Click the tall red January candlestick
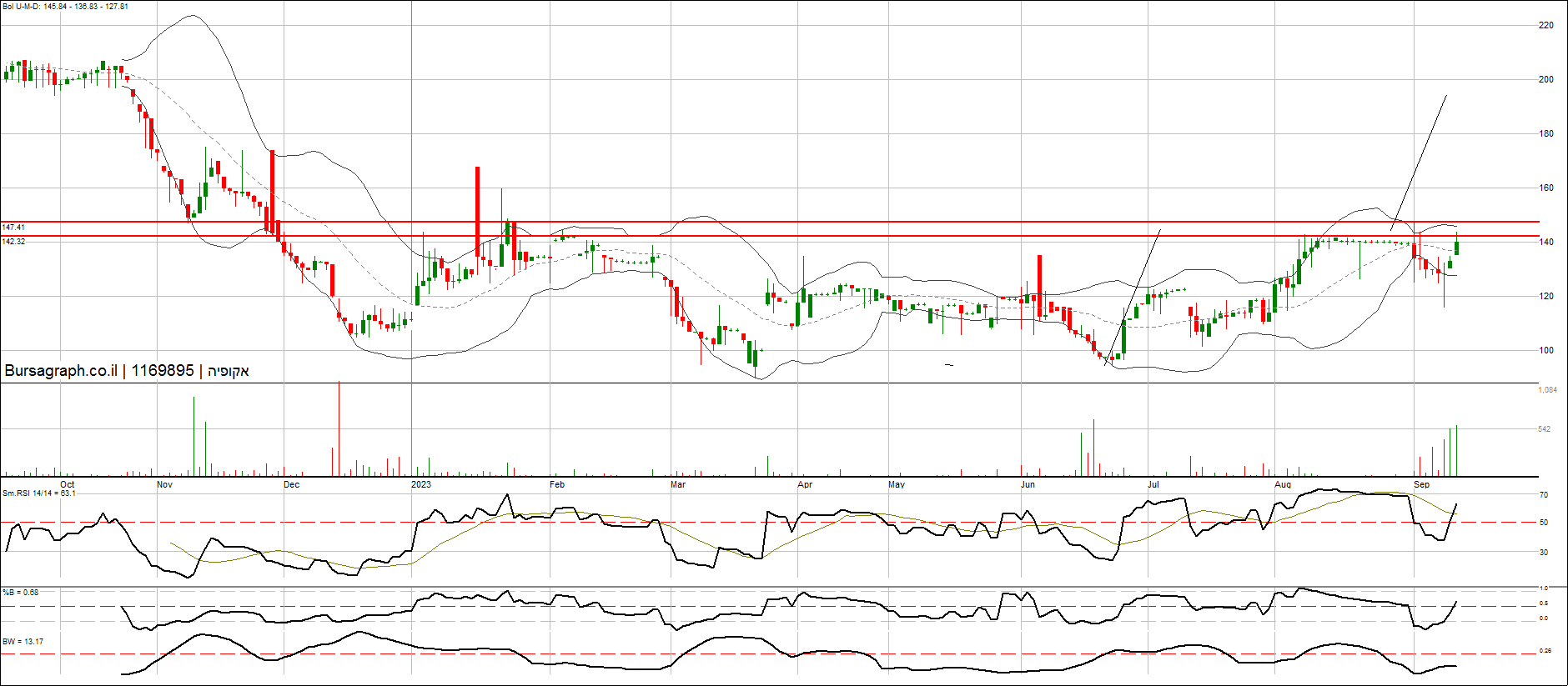The width and height of the screenshot is (1568, 686). coord(478,208)
